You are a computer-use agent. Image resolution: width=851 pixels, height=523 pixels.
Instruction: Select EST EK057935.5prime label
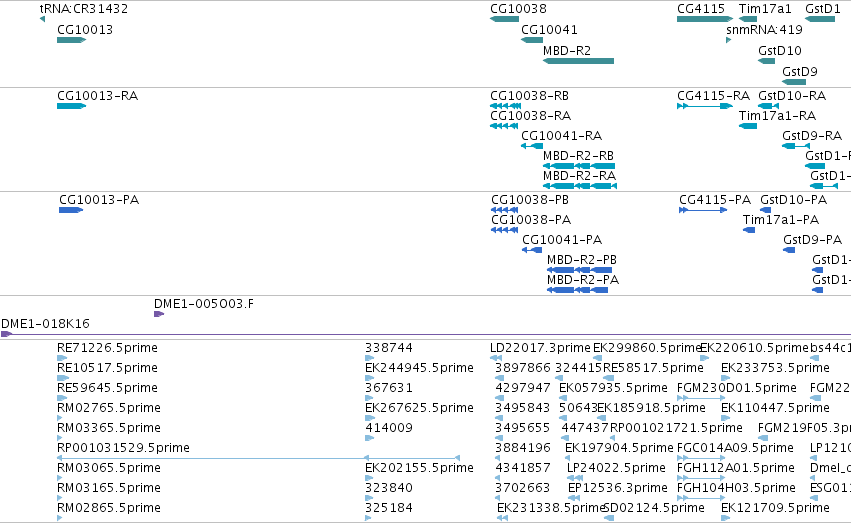[x=613, y=388]
